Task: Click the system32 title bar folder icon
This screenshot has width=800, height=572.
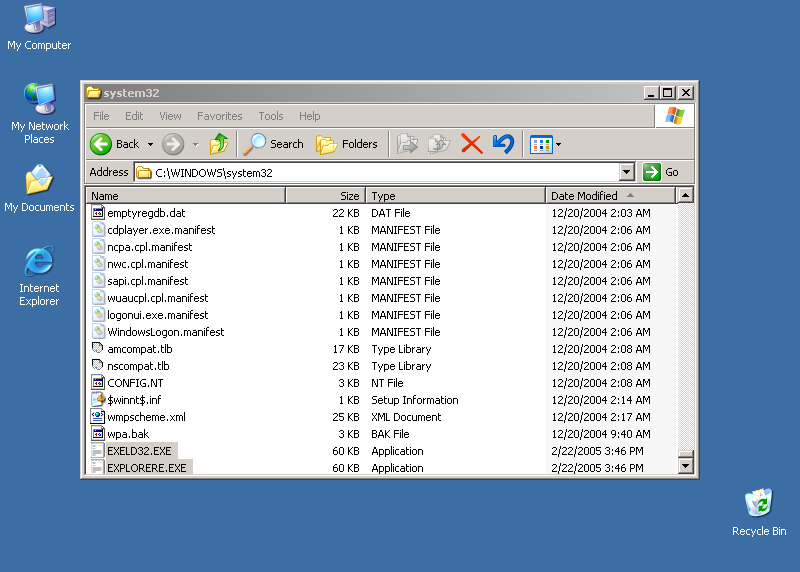Action: pos(93,93)
